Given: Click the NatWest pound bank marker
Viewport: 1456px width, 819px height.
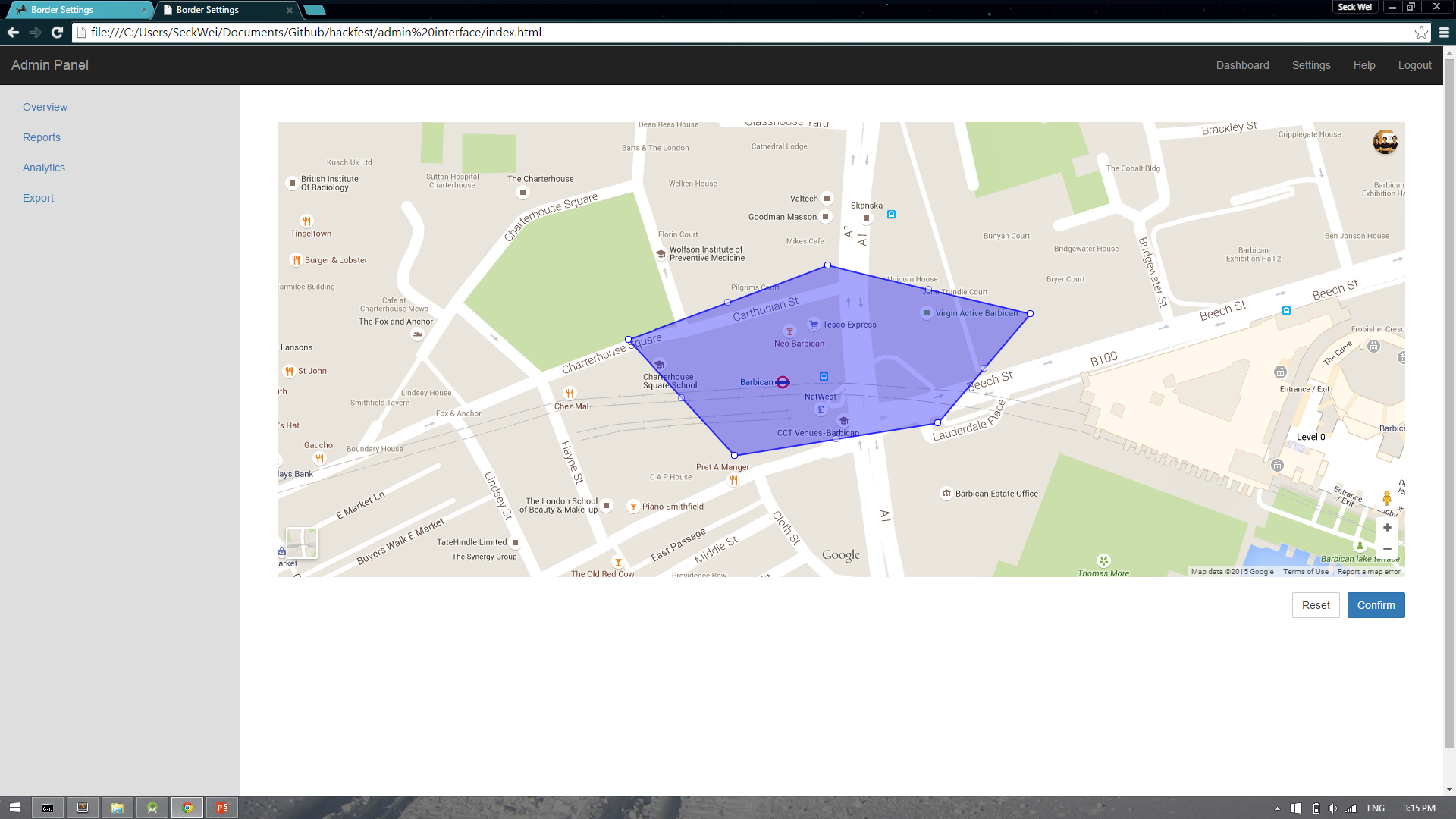Looking at the screenshot, I should [820, 409].
